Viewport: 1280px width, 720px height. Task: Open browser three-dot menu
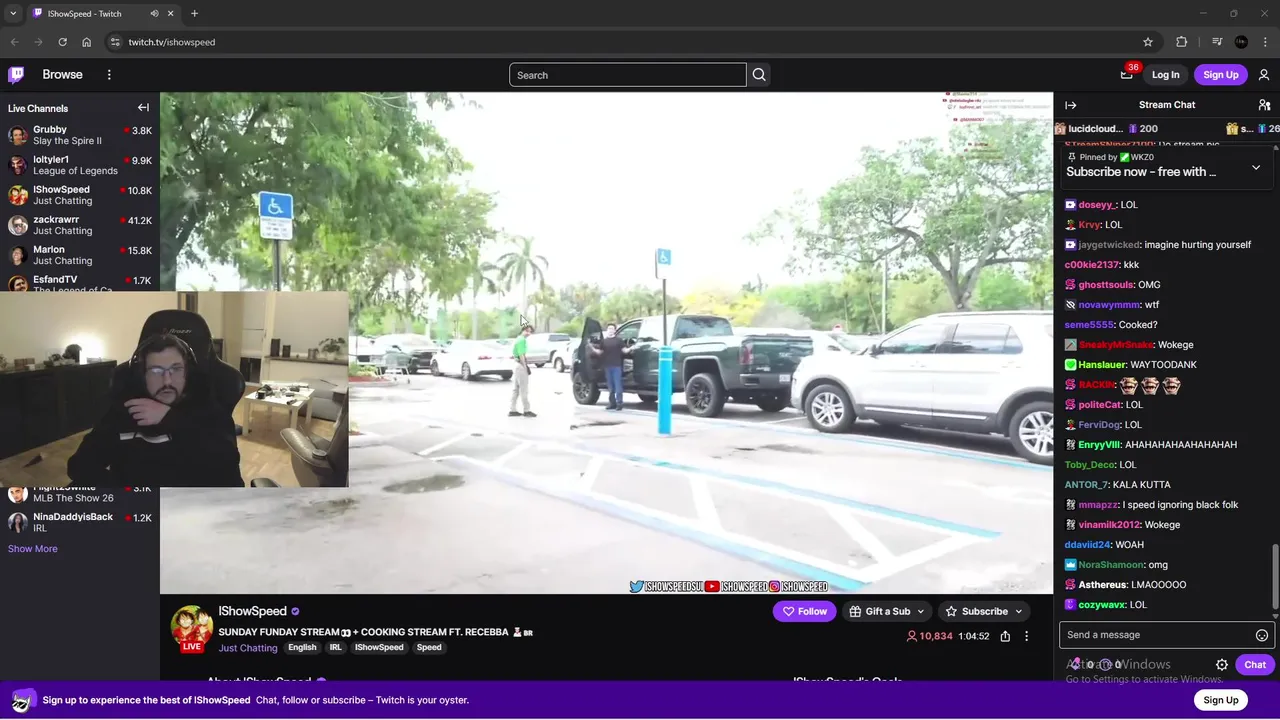[x=1266, y=42]
